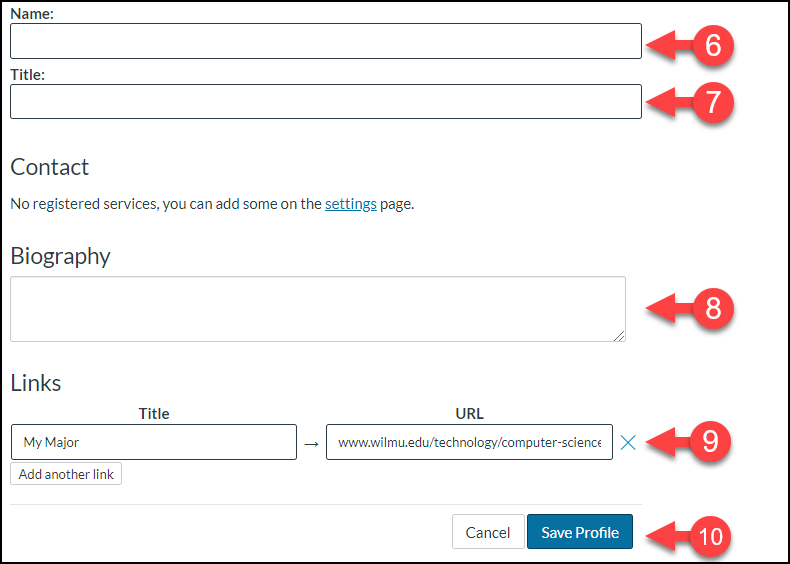Click into the Name text field
Image resolution: width=790 pixels, height=564 pixels.
click(325, 41)
